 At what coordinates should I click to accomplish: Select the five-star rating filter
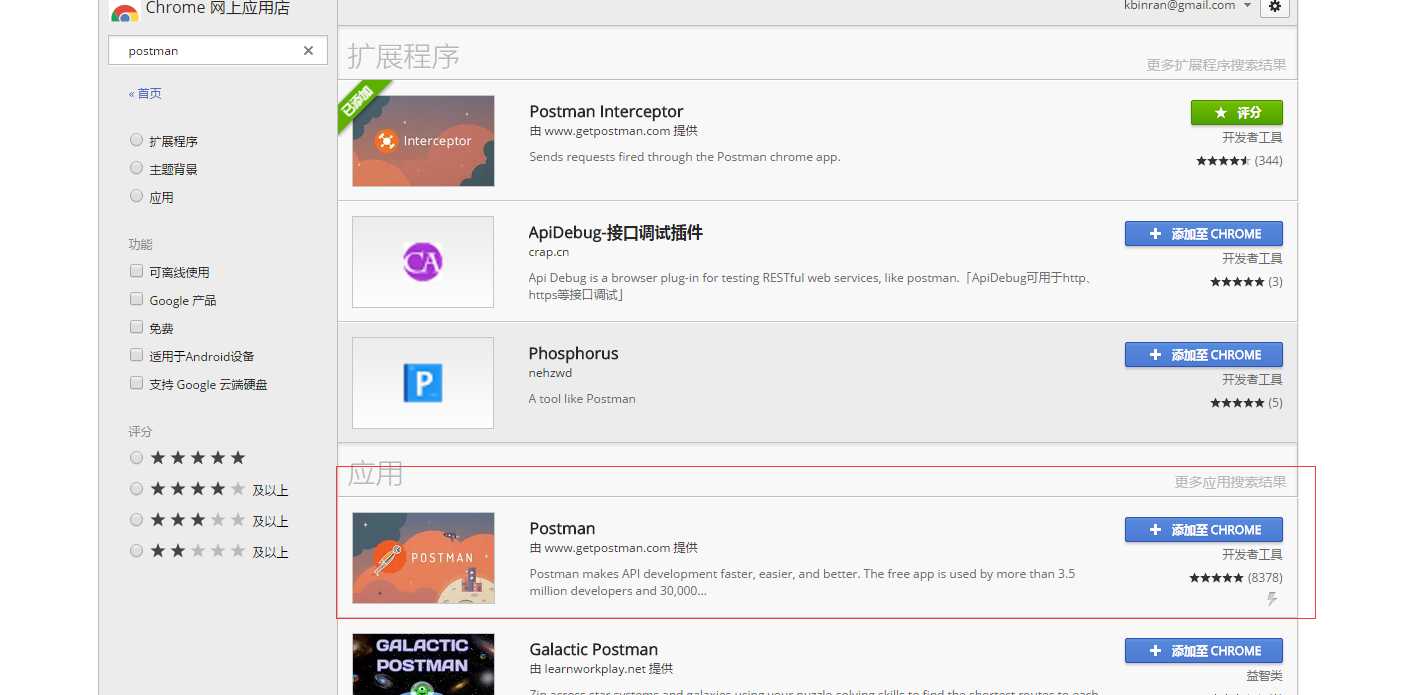point(137,458)
